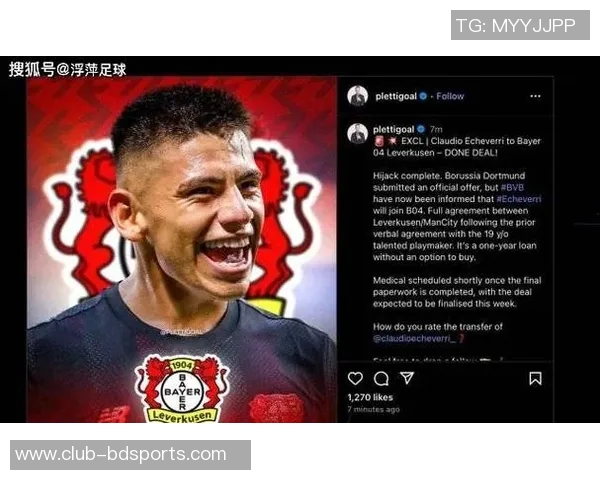This screenshot has width=600, height=480.
Task: Like the post with heart icon
Action: 355,379
